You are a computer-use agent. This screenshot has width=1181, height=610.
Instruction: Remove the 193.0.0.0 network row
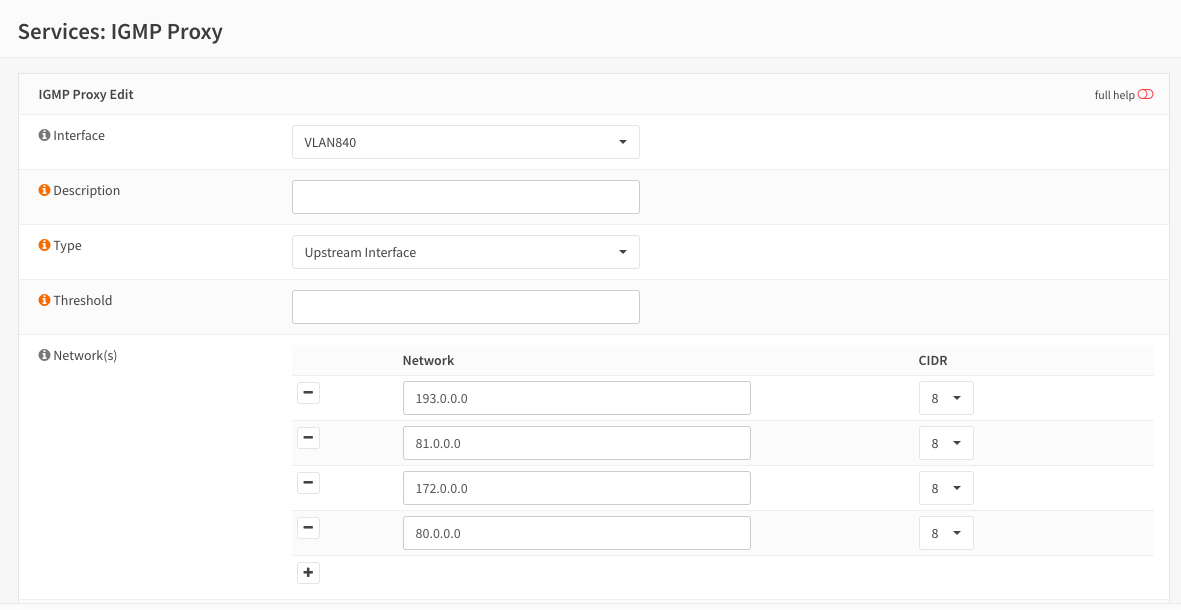coord(308,394)
